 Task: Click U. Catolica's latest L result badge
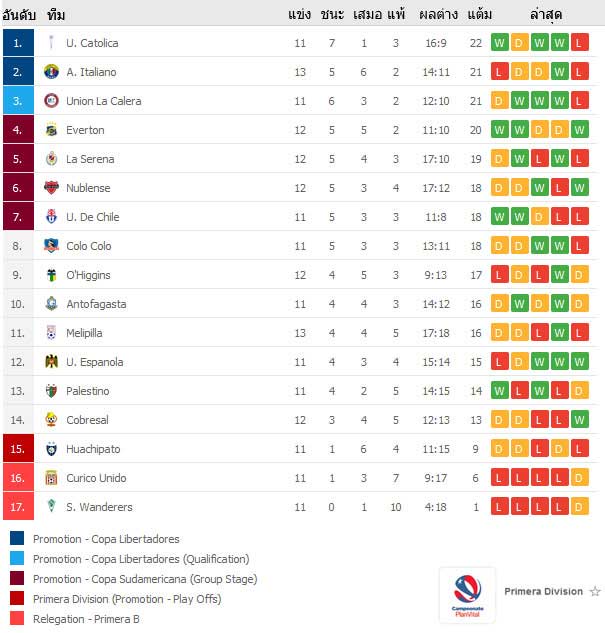tap(580, 43)
